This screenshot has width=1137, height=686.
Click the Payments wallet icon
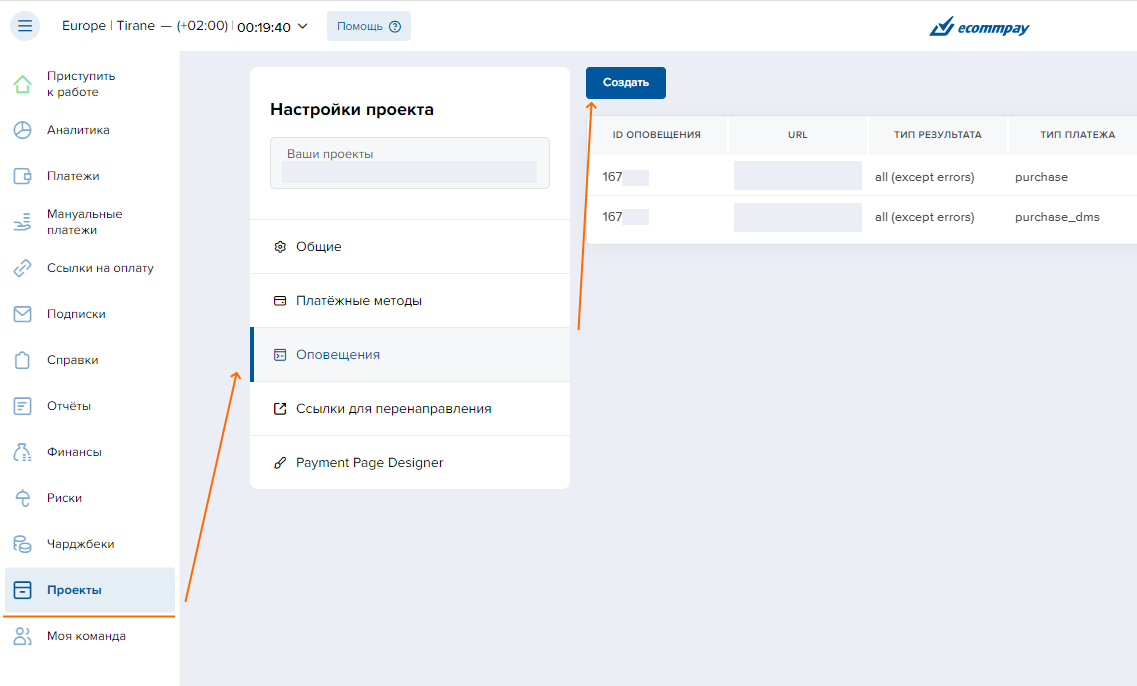click(22, 176)
